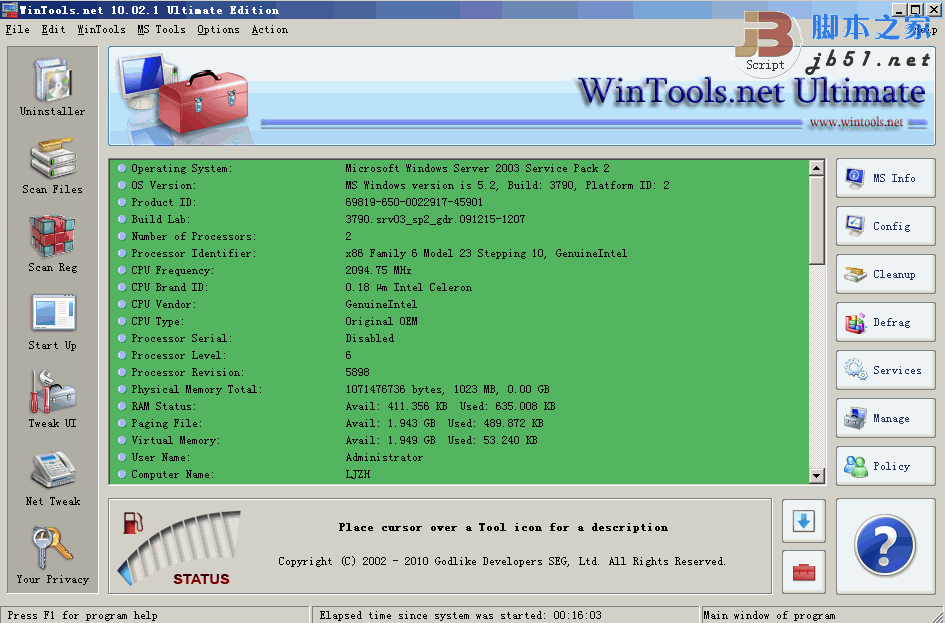Viewport: 945px width, 623px height.
Task: Click the 'Place cursor over a Tool icon' hint
Action: 503,527
